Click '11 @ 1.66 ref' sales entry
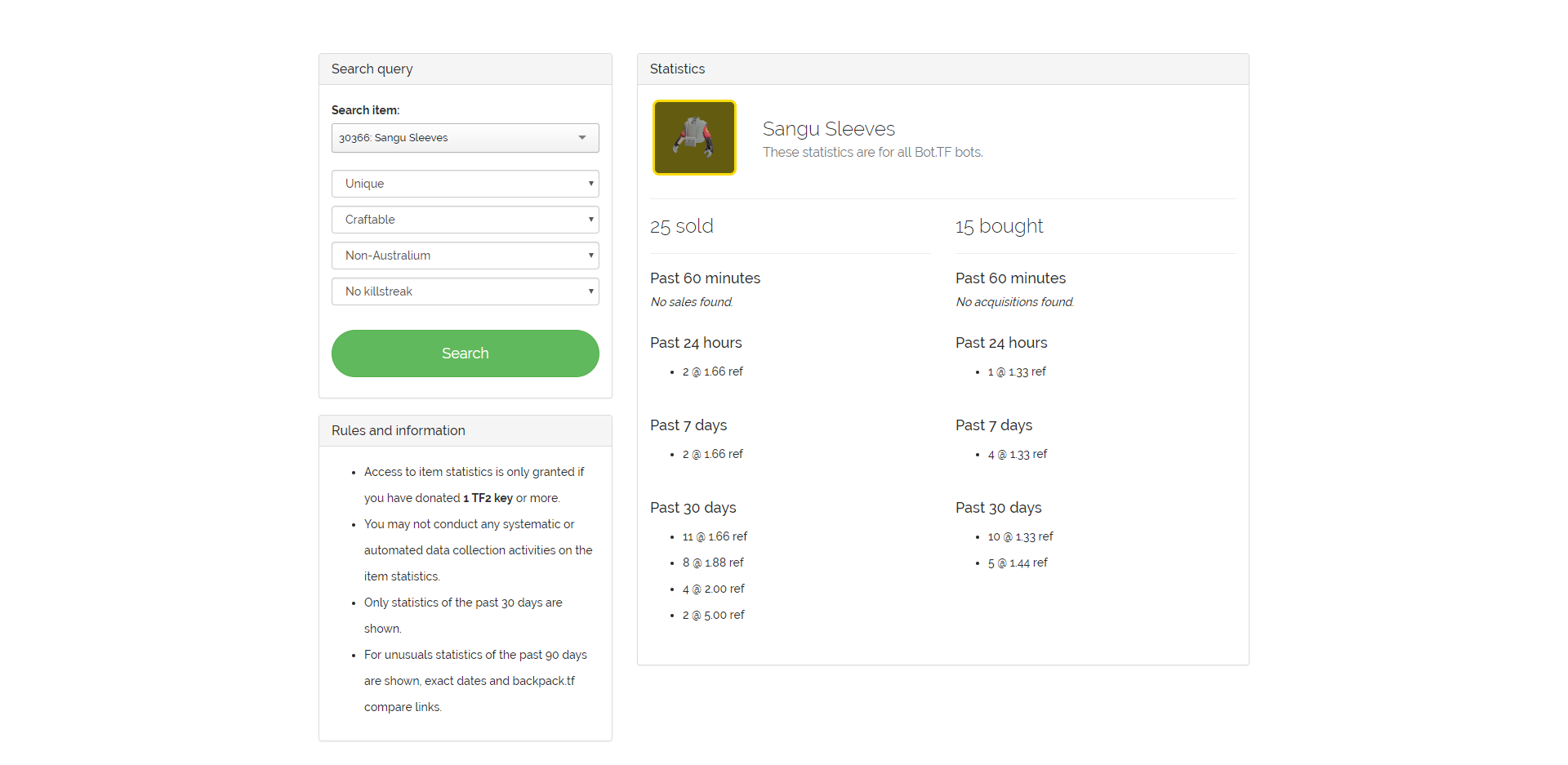 pyautogui.click(x=715, y=536)
